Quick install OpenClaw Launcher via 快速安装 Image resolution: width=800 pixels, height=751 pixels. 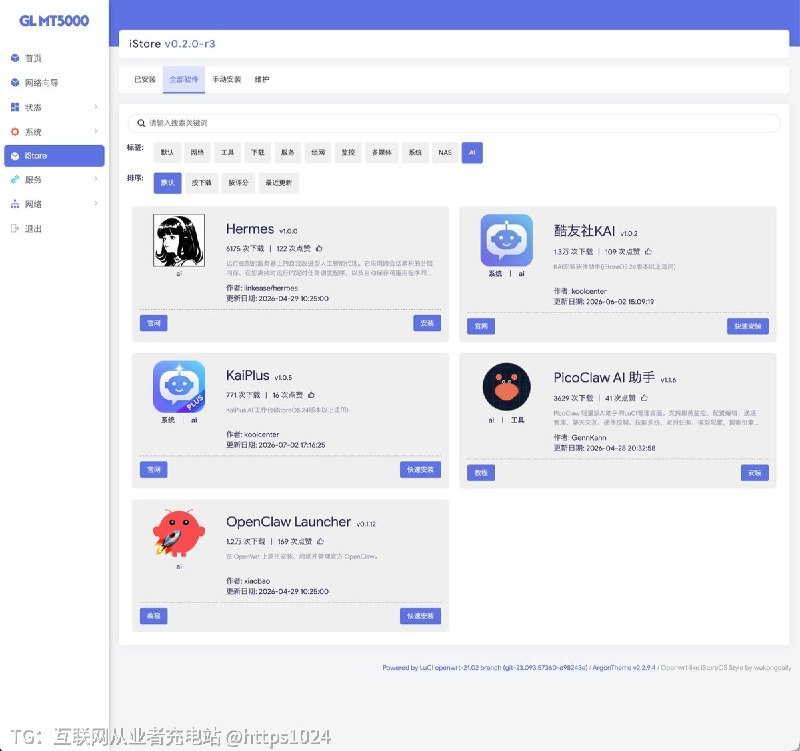pyautogui.click(x=420, y=616)
